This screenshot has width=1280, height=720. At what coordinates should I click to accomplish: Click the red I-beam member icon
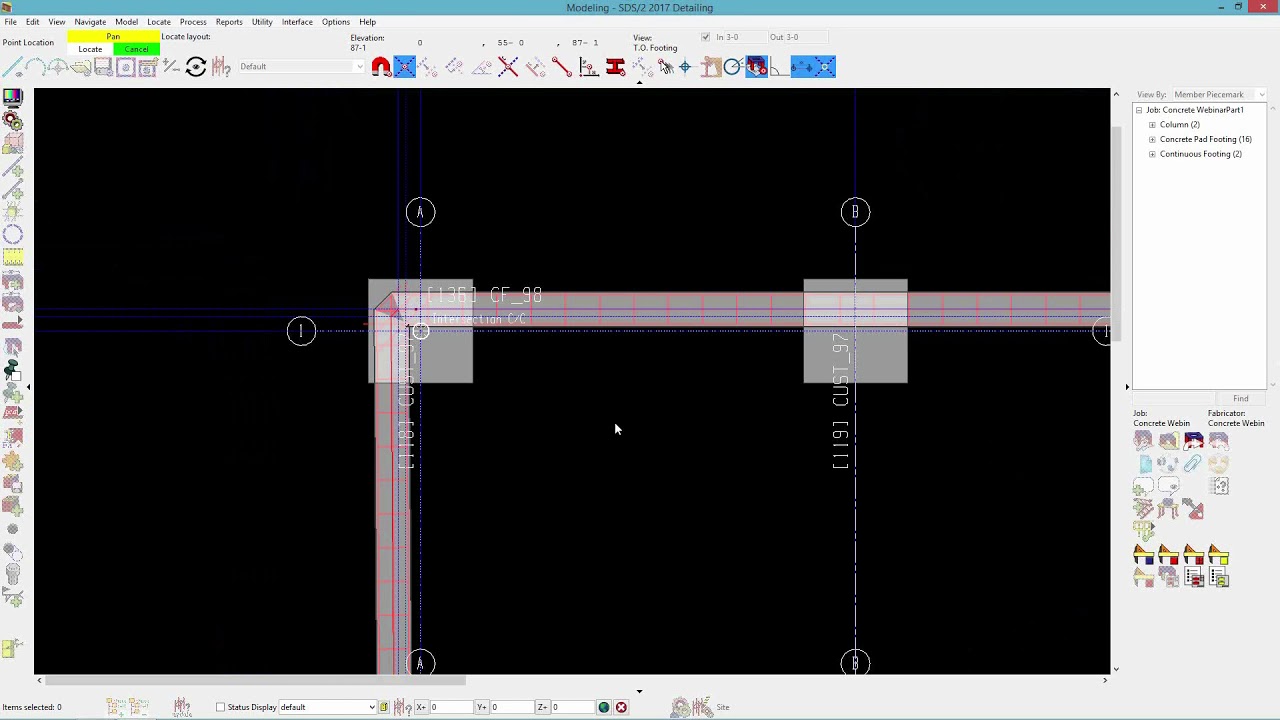tap(616, 67)
